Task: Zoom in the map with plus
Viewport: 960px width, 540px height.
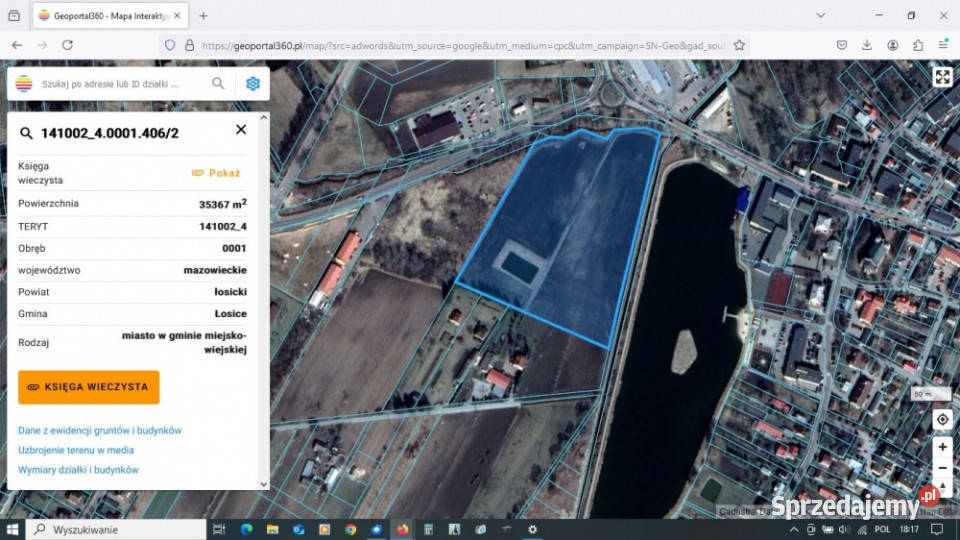Action: (942, 447)
